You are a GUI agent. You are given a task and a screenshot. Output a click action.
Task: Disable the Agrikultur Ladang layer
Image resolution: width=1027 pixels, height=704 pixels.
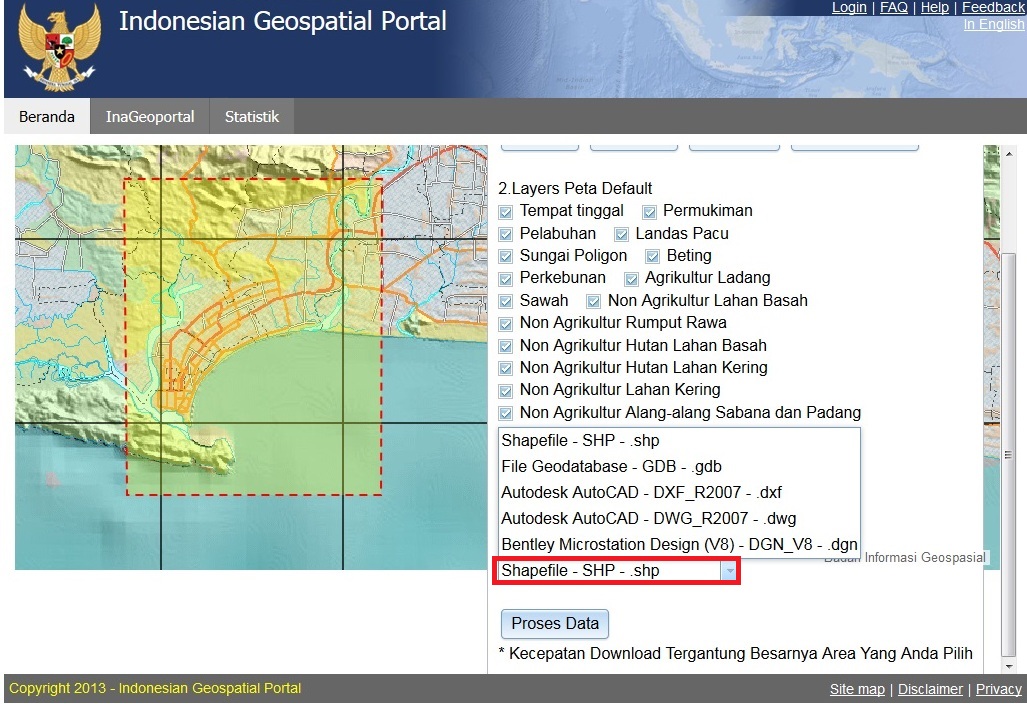coord(631,279)
